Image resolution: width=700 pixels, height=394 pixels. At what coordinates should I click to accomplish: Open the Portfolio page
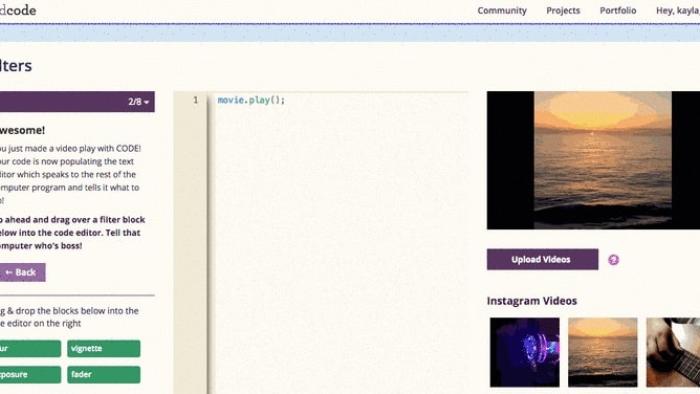pyautogui.click(x=618, y=10)
